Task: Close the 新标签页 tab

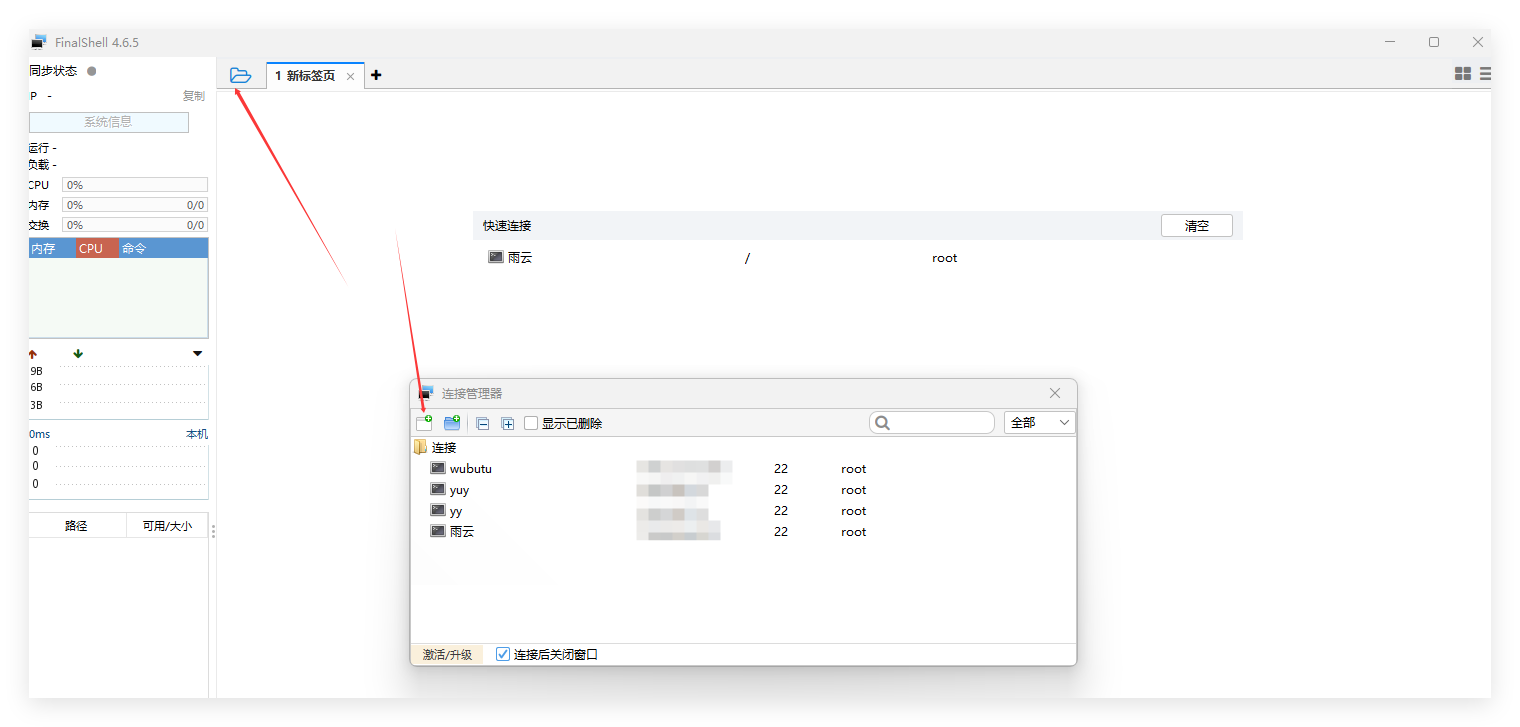Action: coord(350,76)
